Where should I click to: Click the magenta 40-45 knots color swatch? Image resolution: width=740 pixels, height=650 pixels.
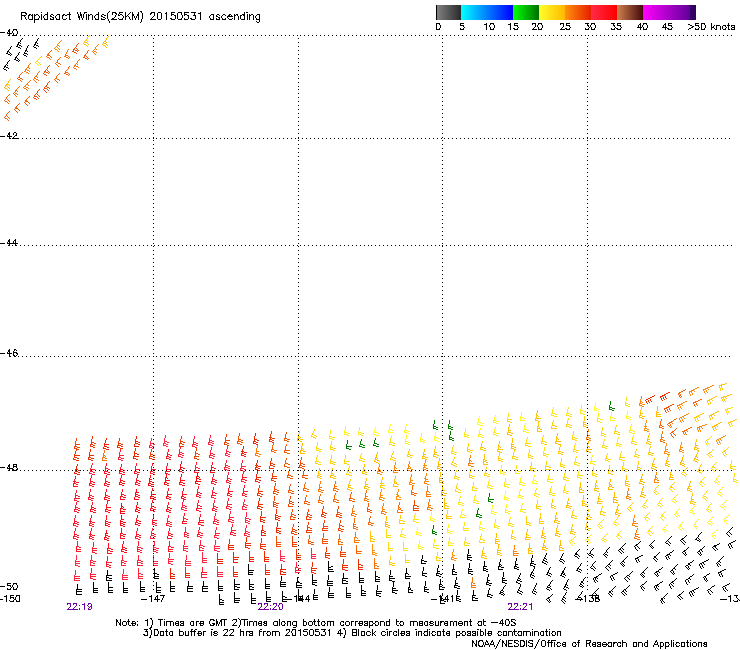(656, 12)
